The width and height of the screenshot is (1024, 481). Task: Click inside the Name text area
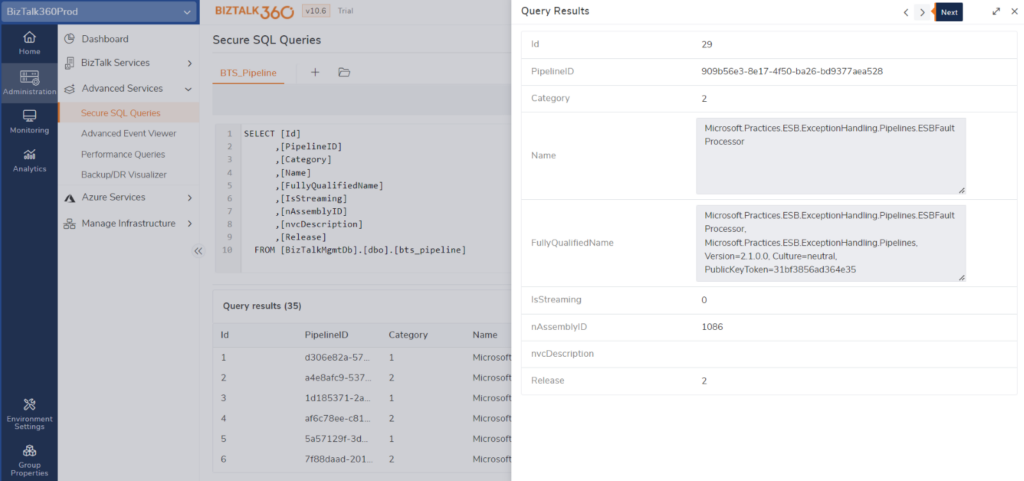click(831, 156)
